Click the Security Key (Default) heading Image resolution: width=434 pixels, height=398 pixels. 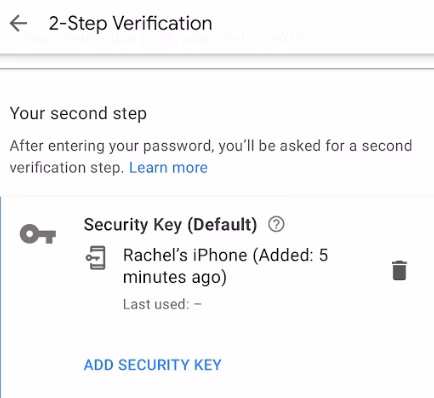170,225
